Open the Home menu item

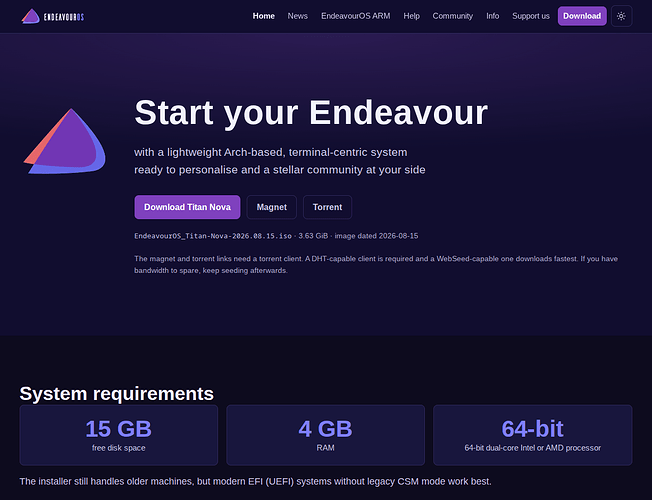pos(264,16)
